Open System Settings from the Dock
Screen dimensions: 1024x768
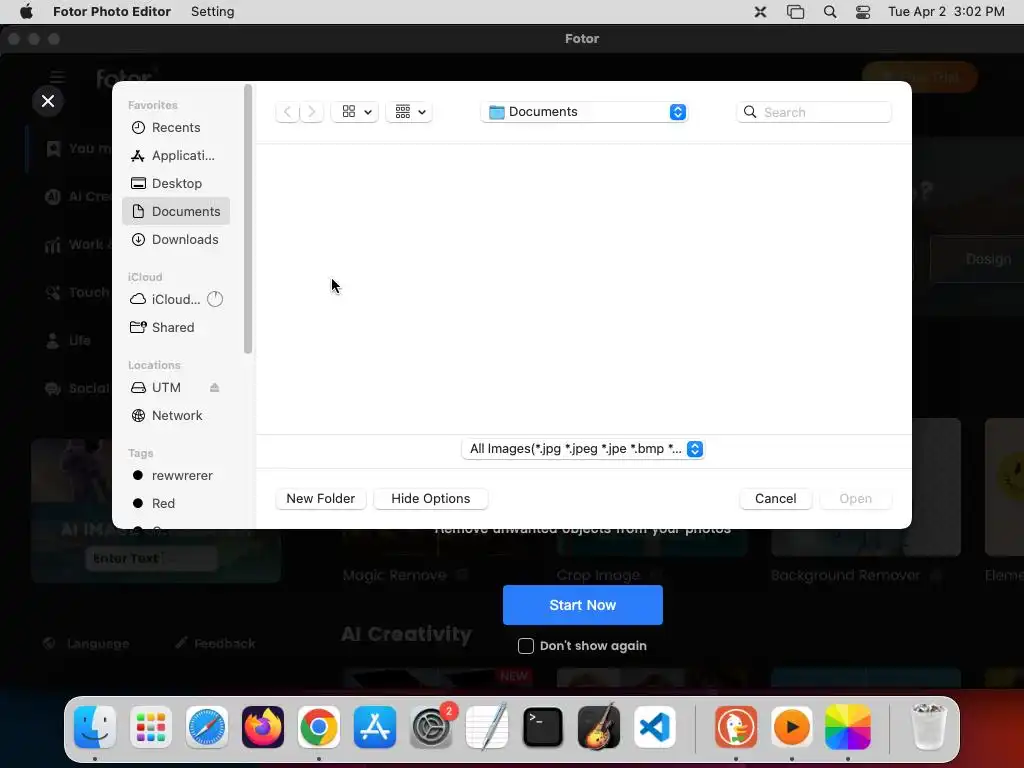pos(431,727)
